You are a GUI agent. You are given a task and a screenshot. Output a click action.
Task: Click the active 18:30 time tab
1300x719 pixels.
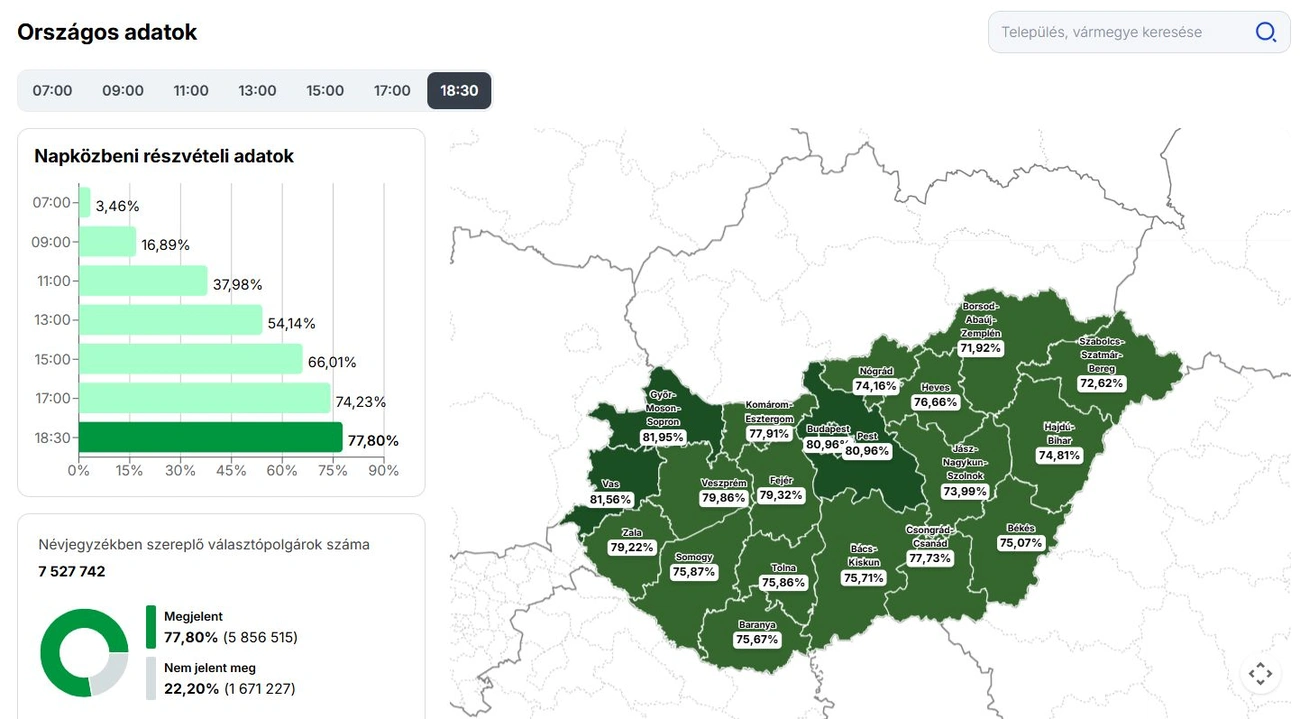coord(459,91)
